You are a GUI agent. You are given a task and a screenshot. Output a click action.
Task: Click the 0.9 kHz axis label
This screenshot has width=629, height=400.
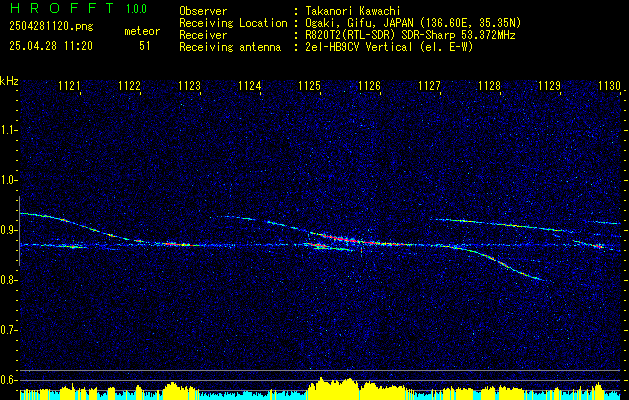(x=8, y=230)
